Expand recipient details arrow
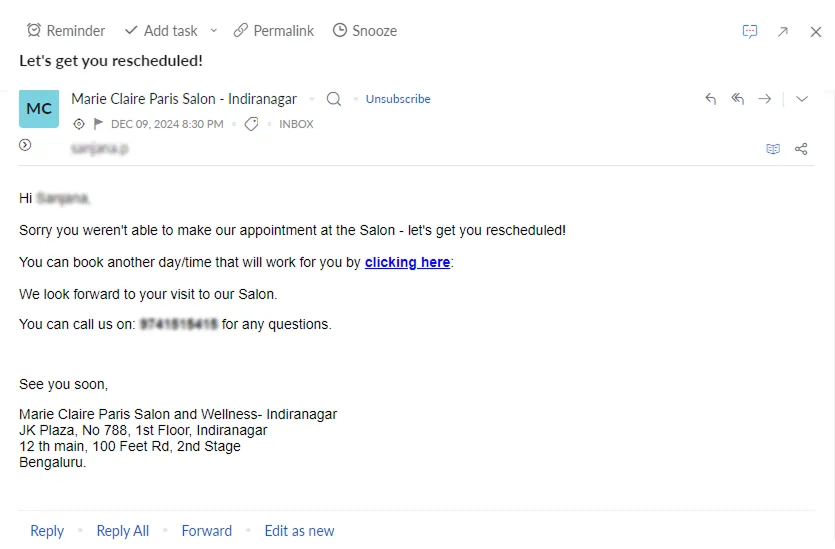Screen dimensions: 835x549 (x=25, y=145)
